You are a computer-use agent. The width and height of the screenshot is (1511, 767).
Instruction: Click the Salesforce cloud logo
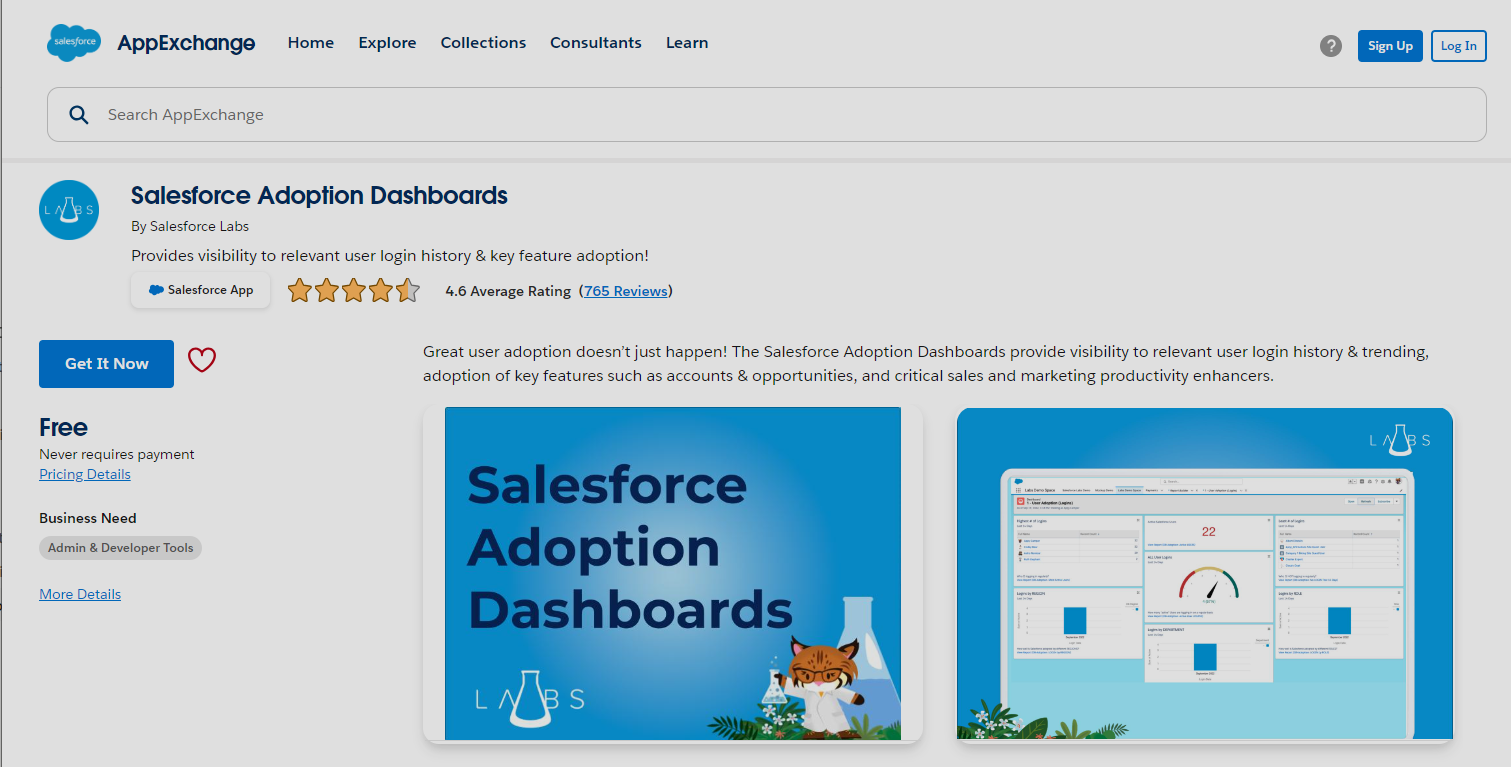pos(74,43)
